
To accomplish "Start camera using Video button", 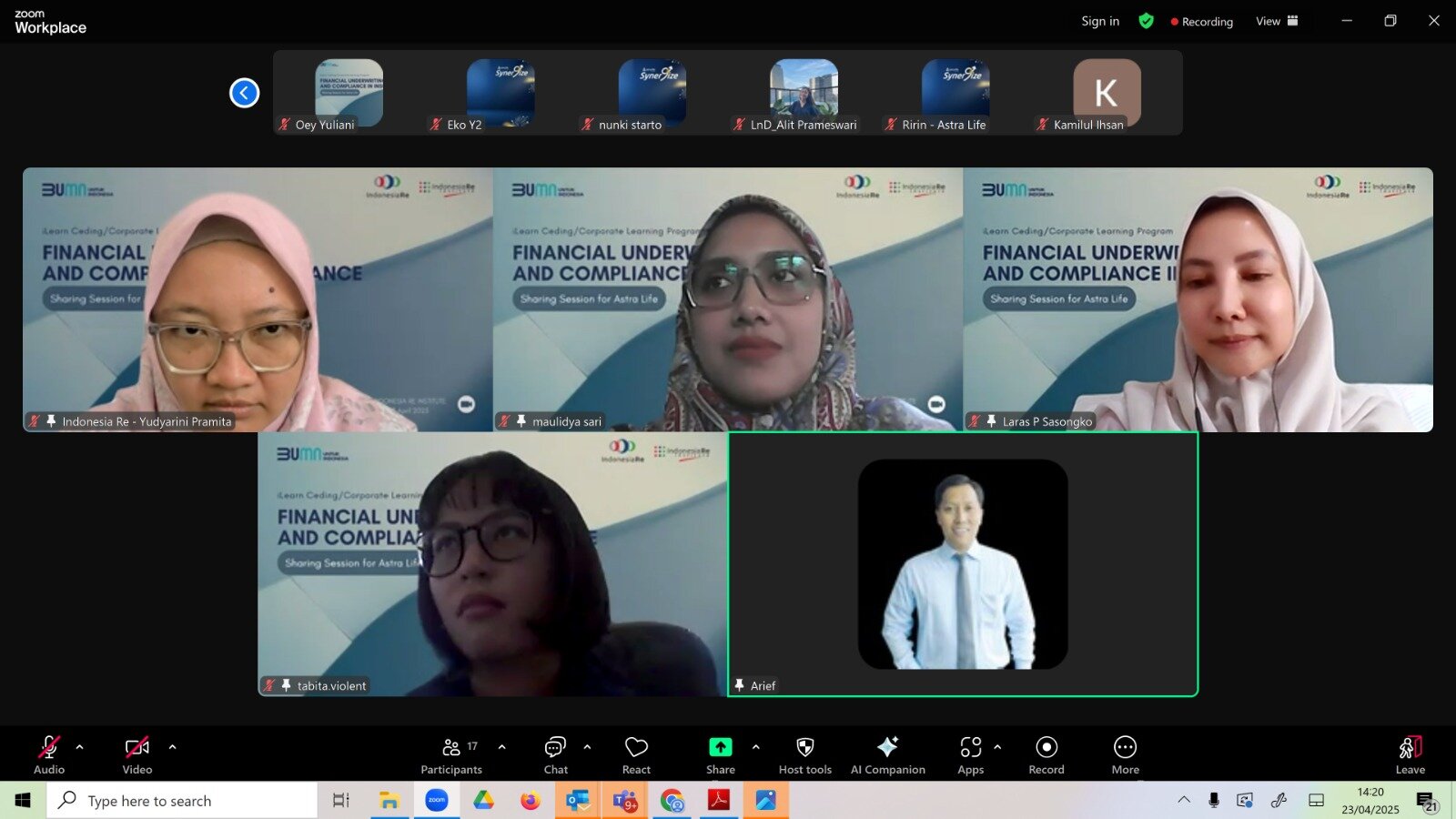I will click(x=137, y=754).
